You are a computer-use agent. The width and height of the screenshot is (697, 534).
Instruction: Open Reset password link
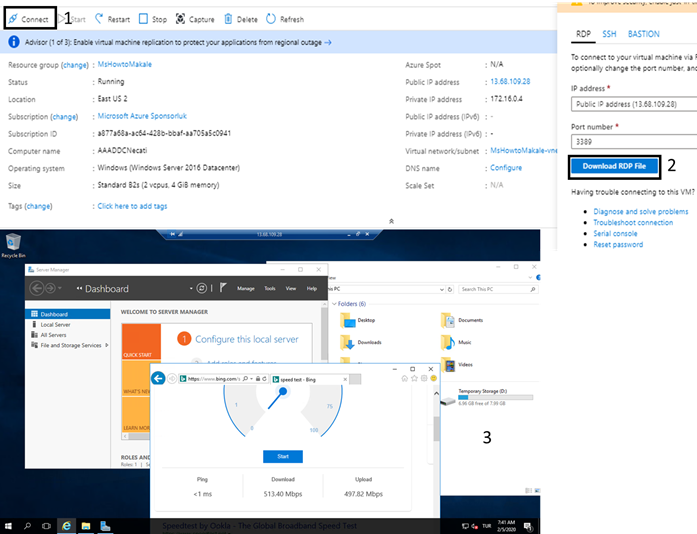click(618, 245)
